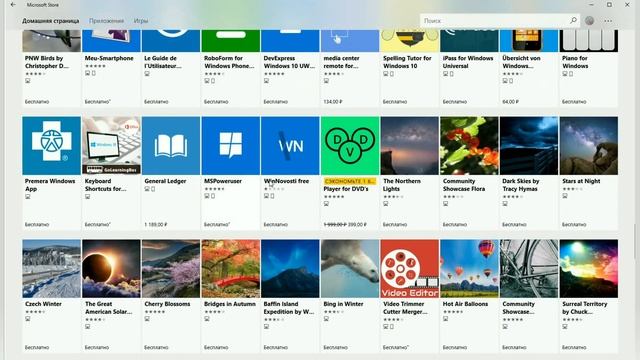
Task: Click the Player for DVD's star rating
Action: click(x=334, y=197)
